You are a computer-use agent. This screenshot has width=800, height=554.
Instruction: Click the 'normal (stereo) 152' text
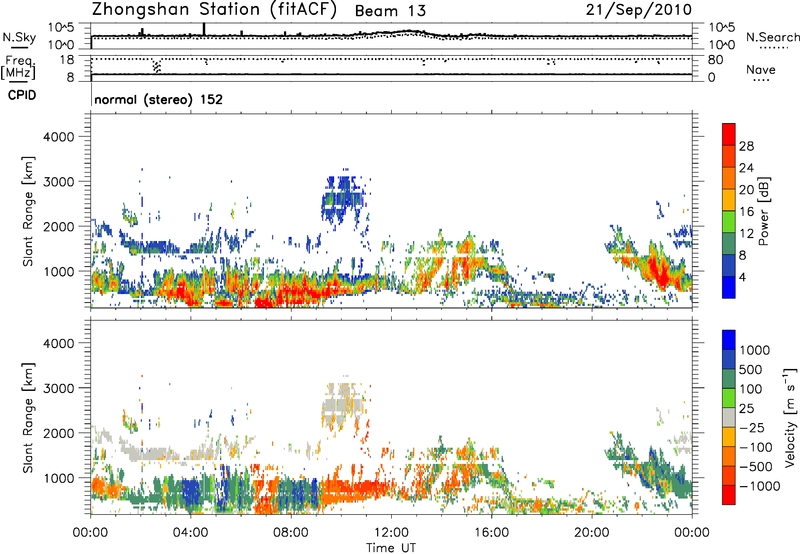point(159,99)
